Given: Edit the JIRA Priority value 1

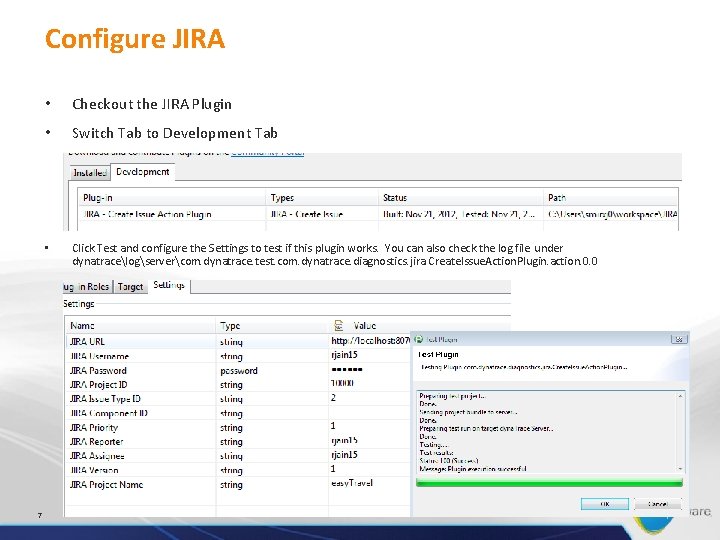Looking at the screenshot, I should pos(333,426).
